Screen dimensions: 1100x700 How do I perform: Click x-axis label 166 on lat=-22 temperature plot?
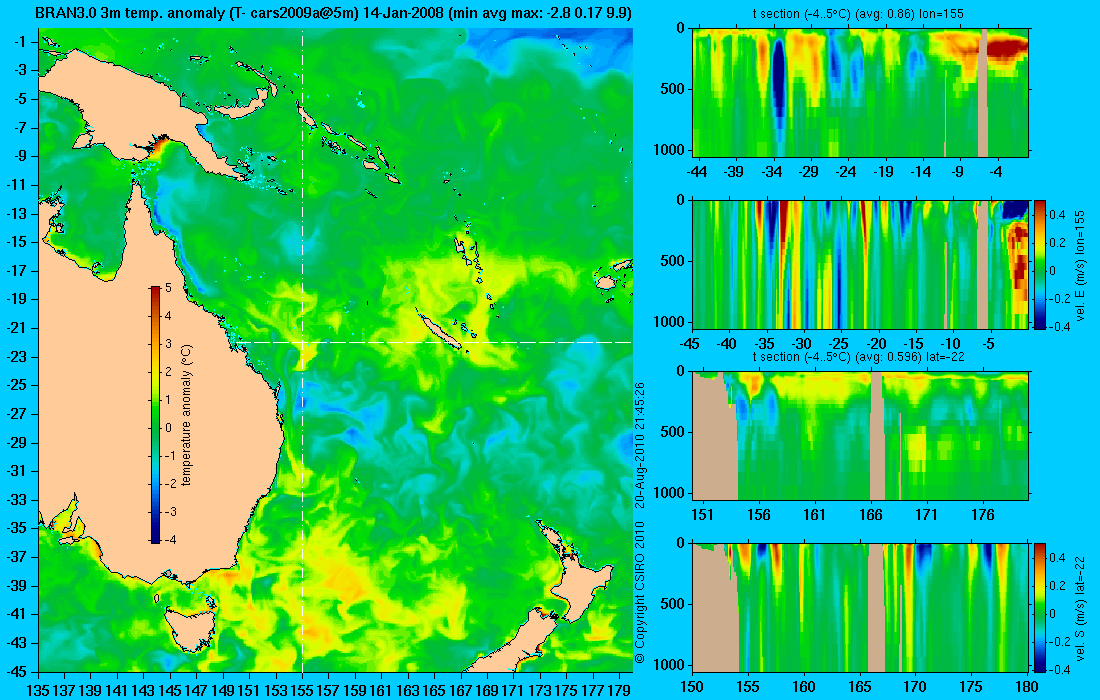tap(871, 515)
